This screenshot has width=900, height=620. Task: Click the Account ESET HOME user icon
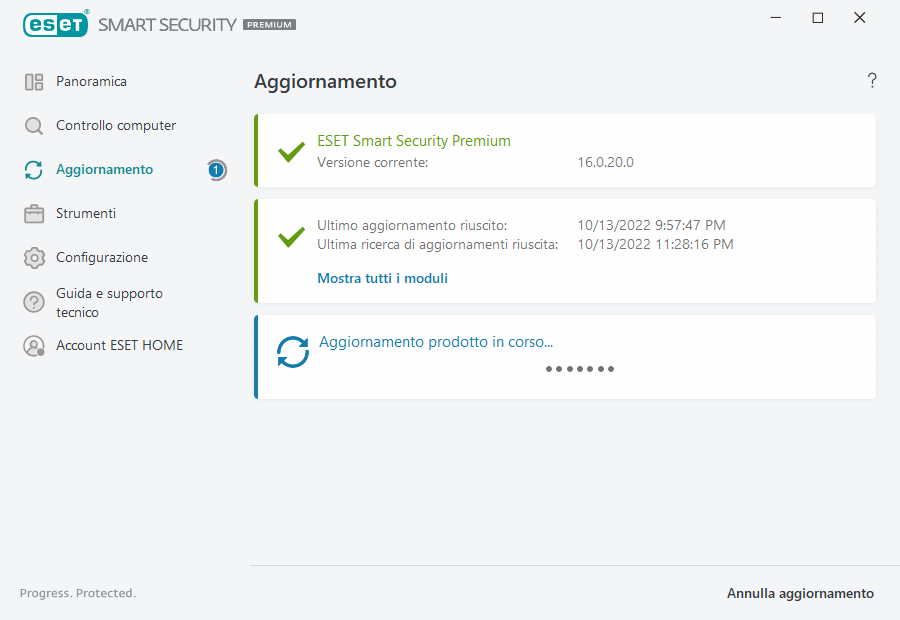coord(34,346)
